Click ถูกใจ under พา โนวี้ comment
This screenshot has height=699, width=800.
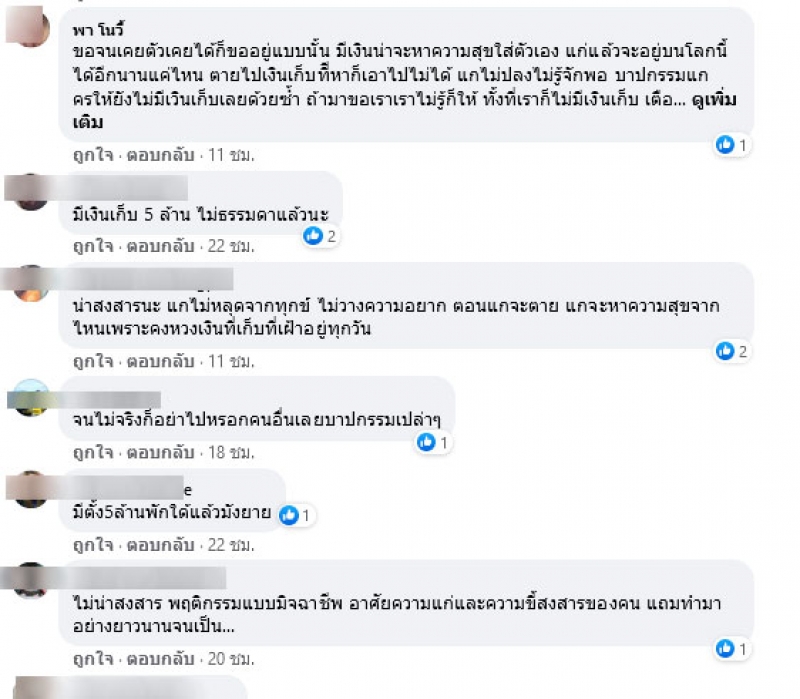[x=91, y=155]
